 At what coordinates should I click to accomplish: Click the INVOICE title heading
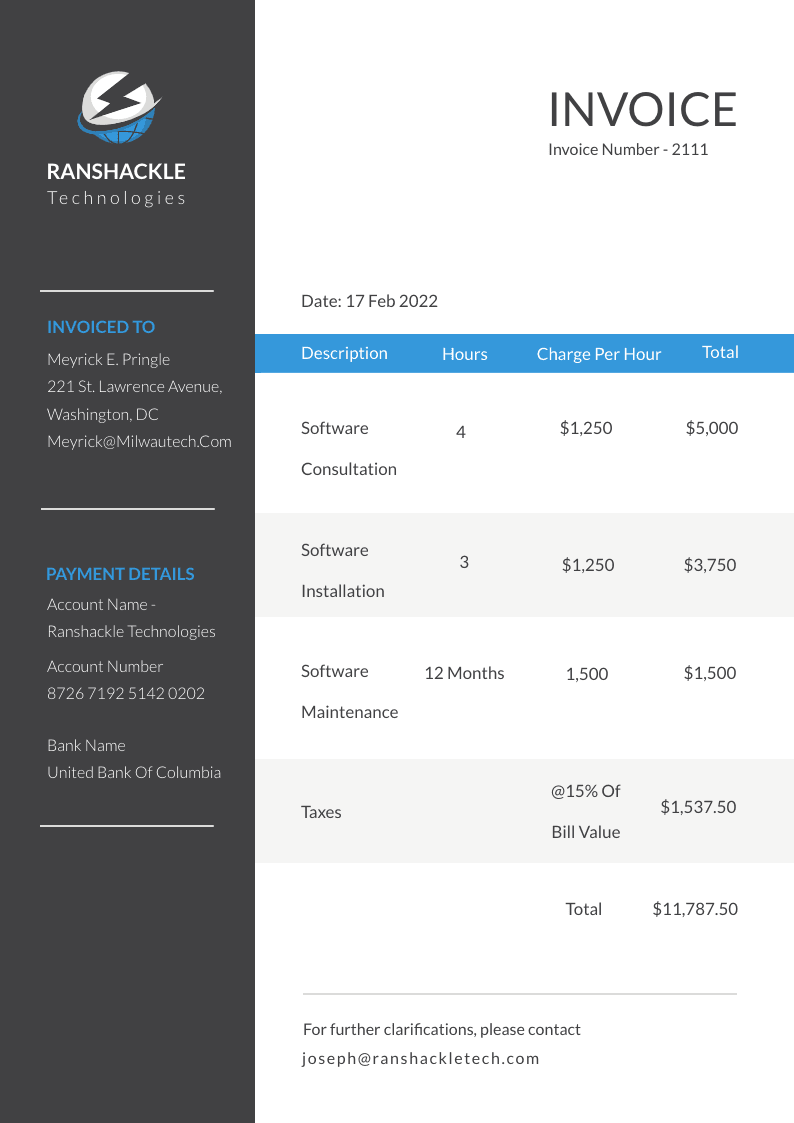(x=642, y=110)
